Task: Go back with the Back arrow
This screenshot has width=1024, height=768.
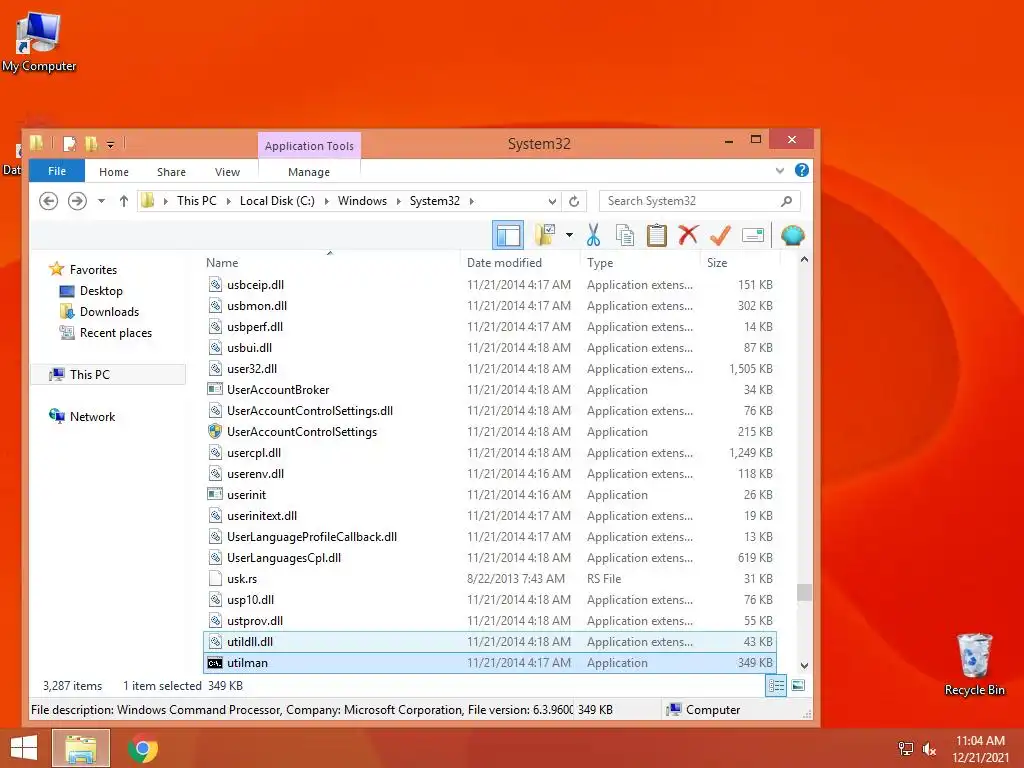Action: point(48,201)
